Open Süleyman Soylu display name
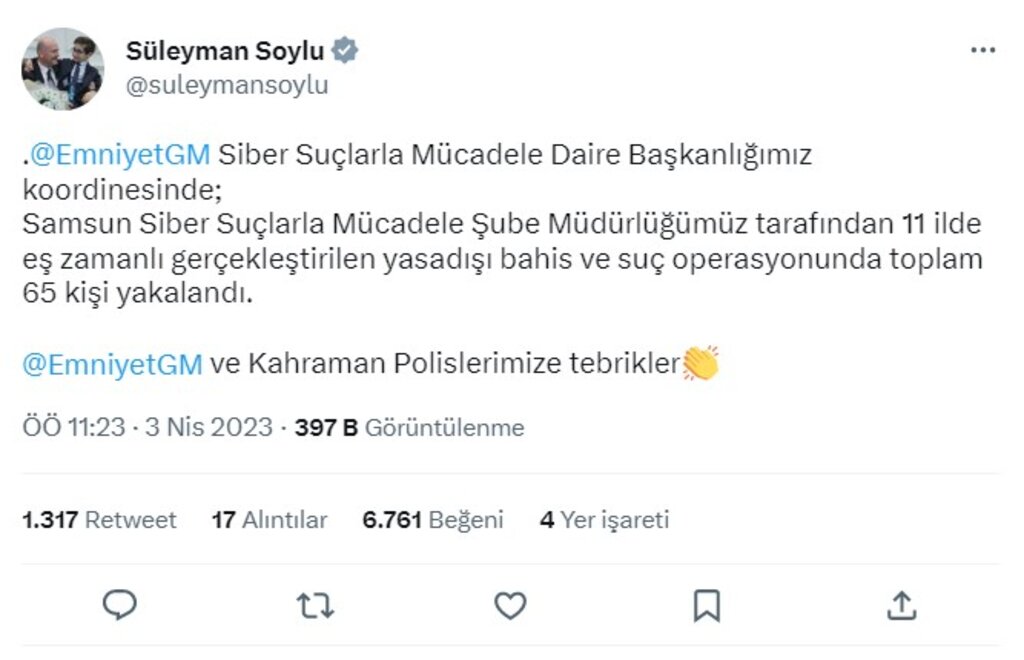Screen dimensions: 1024x660 [225, 51]
